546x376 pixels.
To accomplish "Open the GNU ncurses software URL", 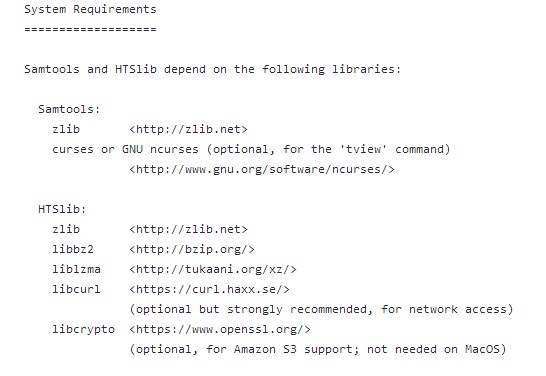I will point(262,170).
